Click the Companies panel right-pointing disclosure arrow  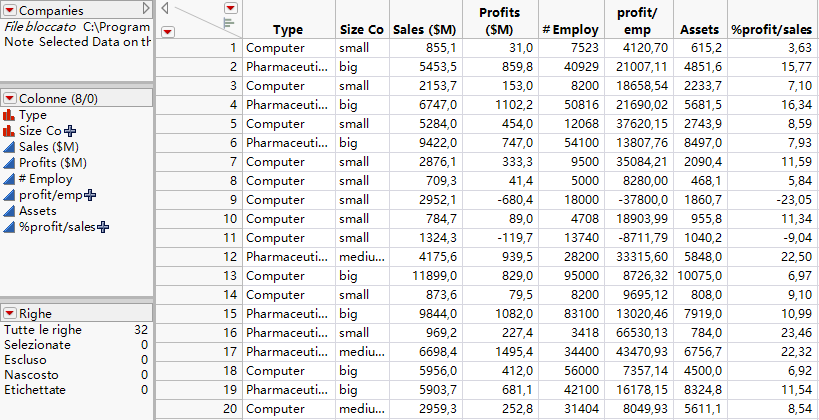(146, 10)
